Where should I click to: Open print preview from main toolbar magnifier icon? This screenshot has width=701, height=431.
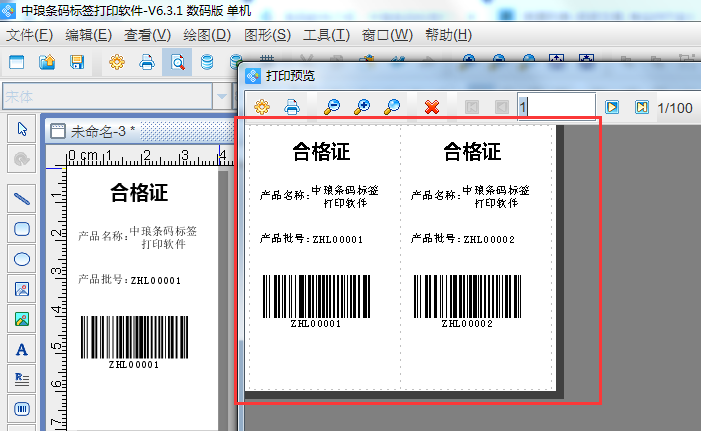pyautogui.click(x=176, y=63)
